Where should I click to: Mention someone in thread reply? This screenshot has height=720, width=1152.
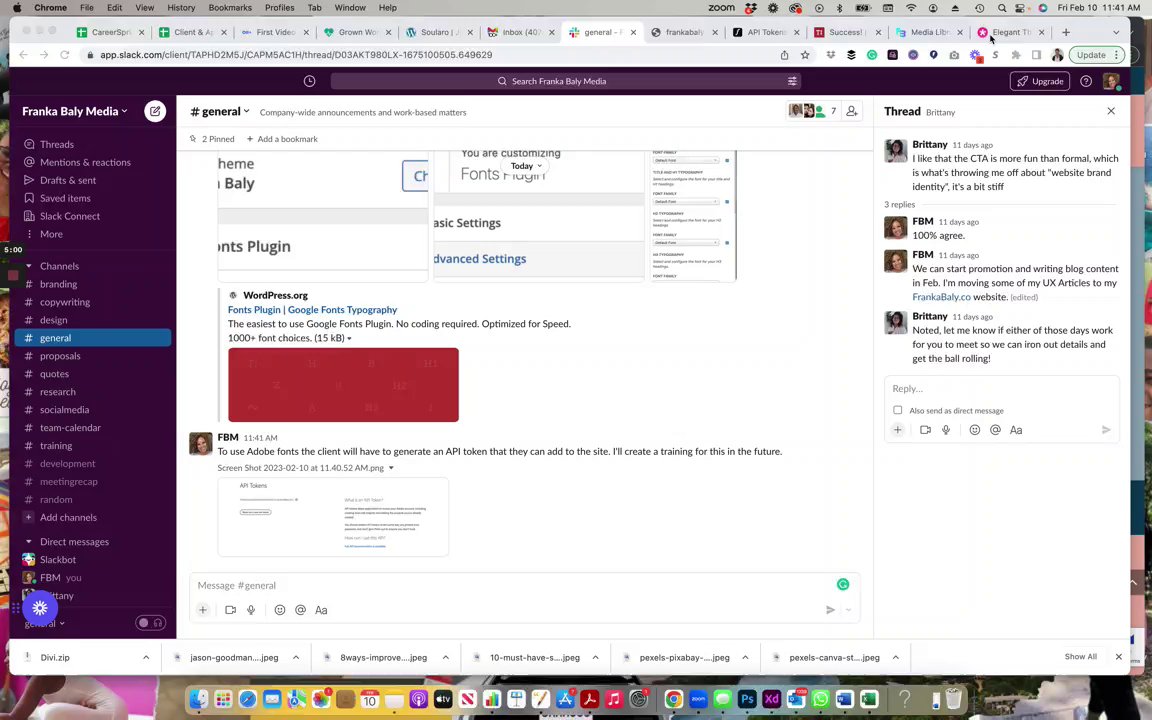pyautogui.click(x=995, y=430)
